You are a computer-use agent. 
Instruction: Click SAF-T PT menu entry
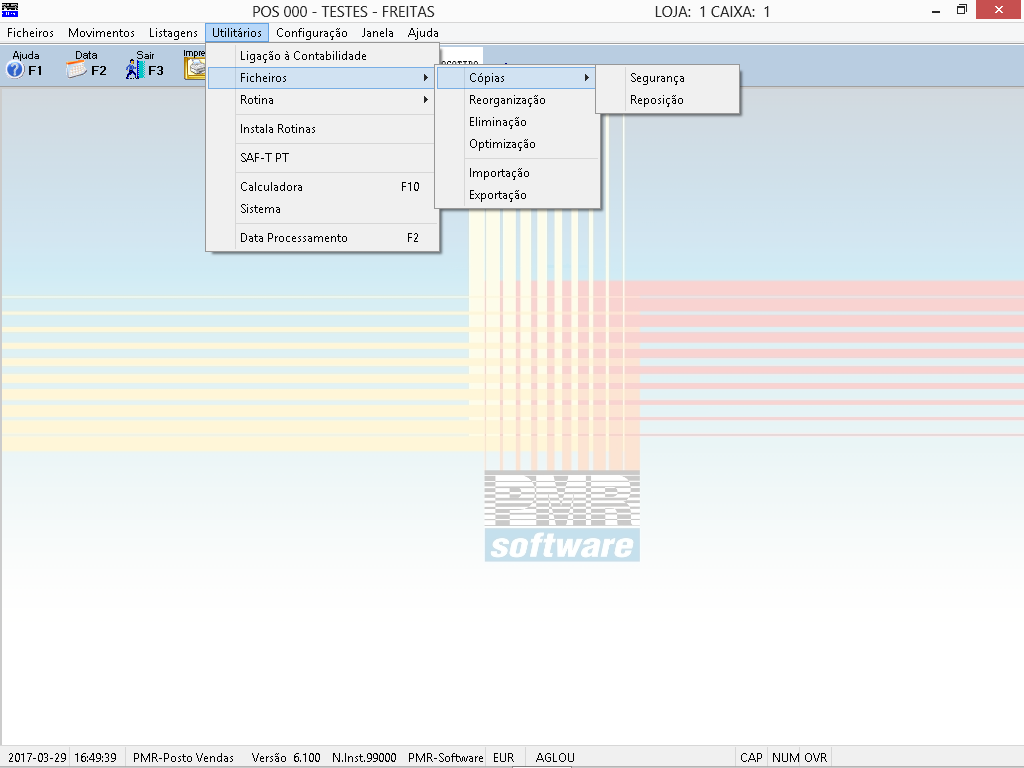(x=265, y=158)
